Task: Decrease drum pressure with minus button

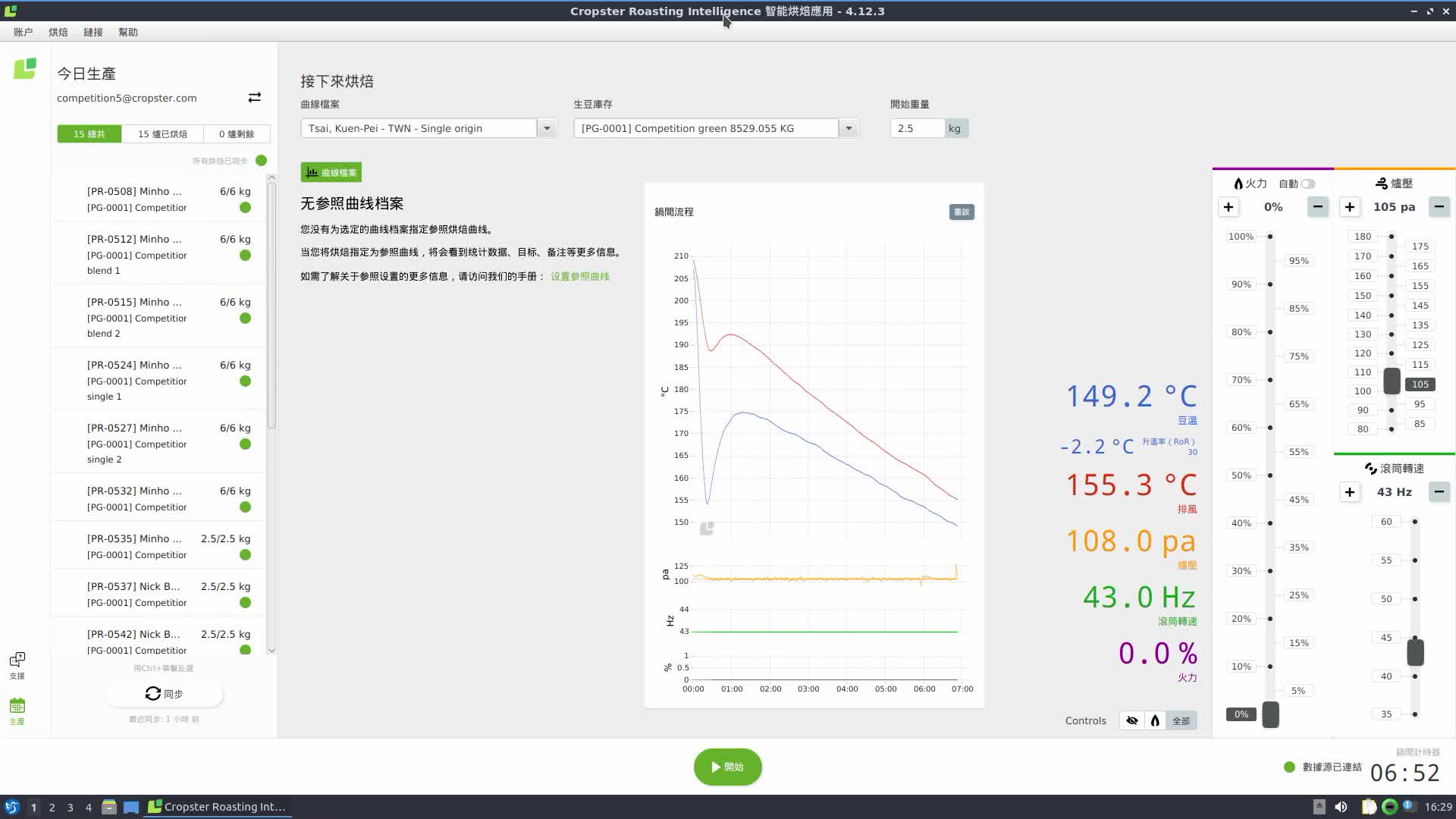Action: pos(1439,207)
